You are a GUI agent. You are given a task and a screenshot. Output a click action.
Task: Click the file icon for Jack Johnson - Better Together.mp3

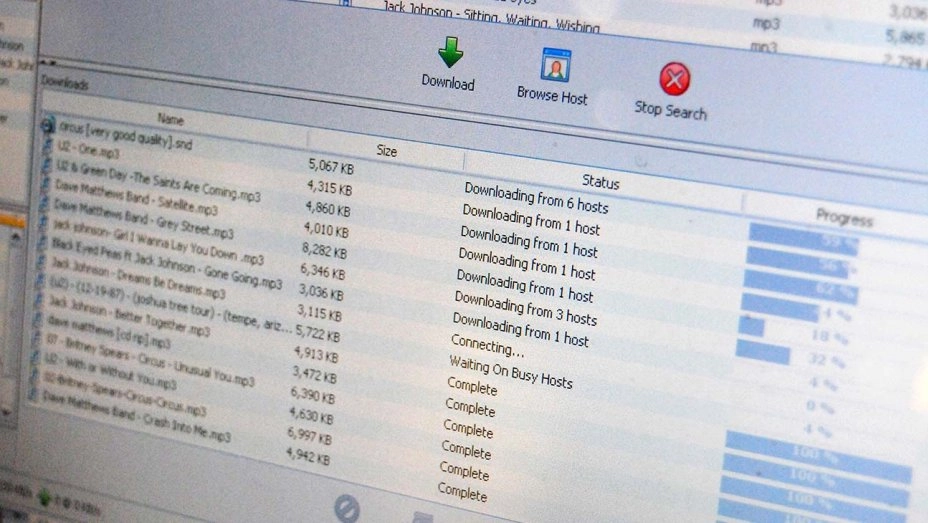tap(38, 301)
